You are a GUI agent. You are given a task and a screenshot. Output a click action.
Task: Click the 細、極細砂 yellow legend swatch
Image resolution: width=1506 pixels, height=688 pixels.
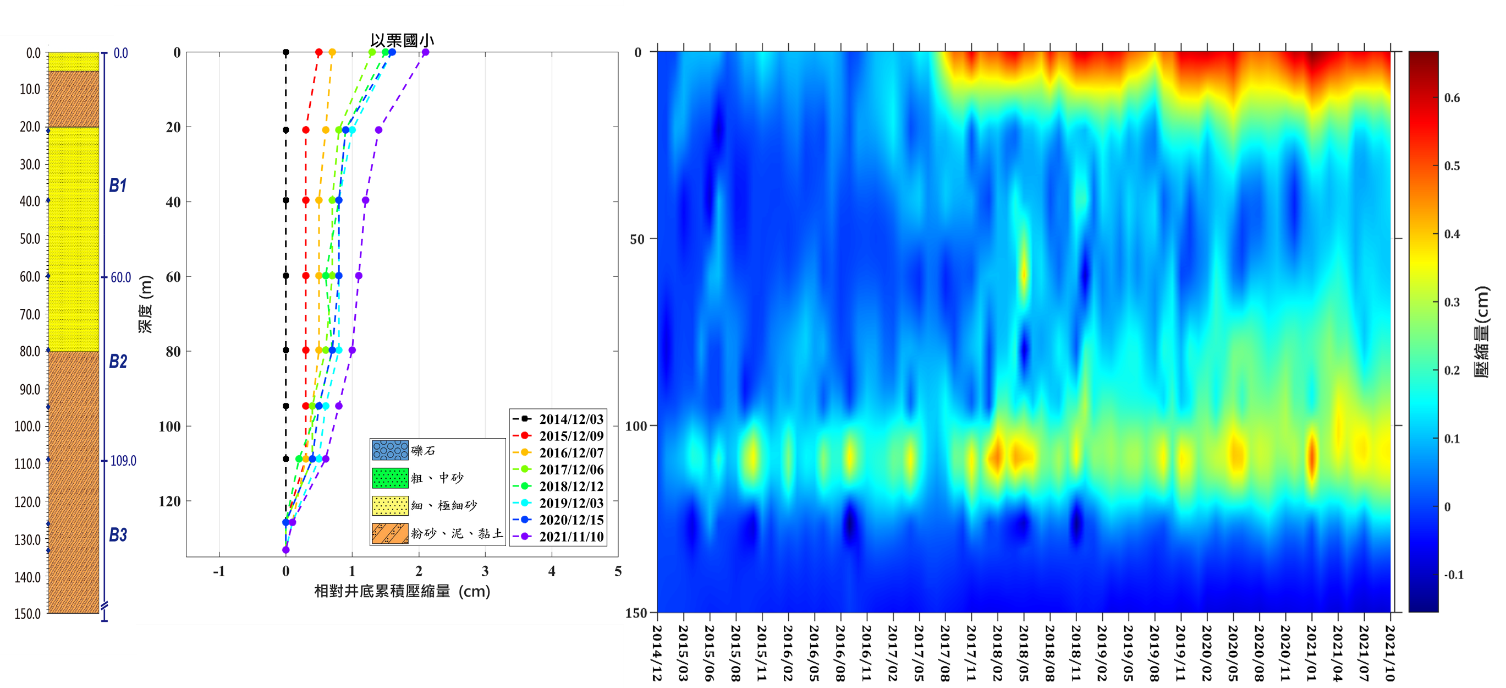[386, 506]
